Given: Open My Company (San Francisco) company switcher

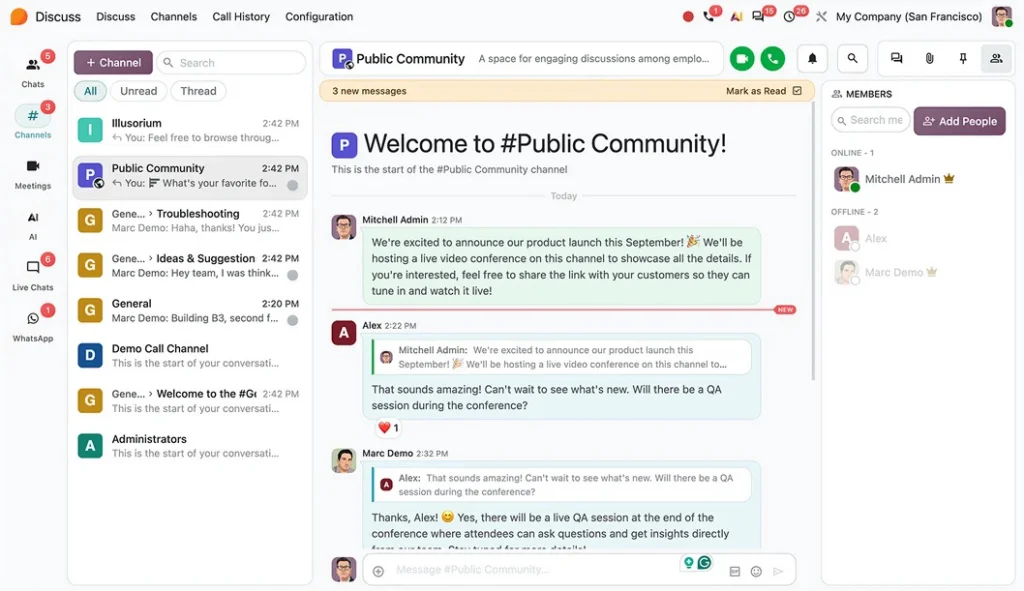Looking at the screenshot, I should click(x=908, y=17).
